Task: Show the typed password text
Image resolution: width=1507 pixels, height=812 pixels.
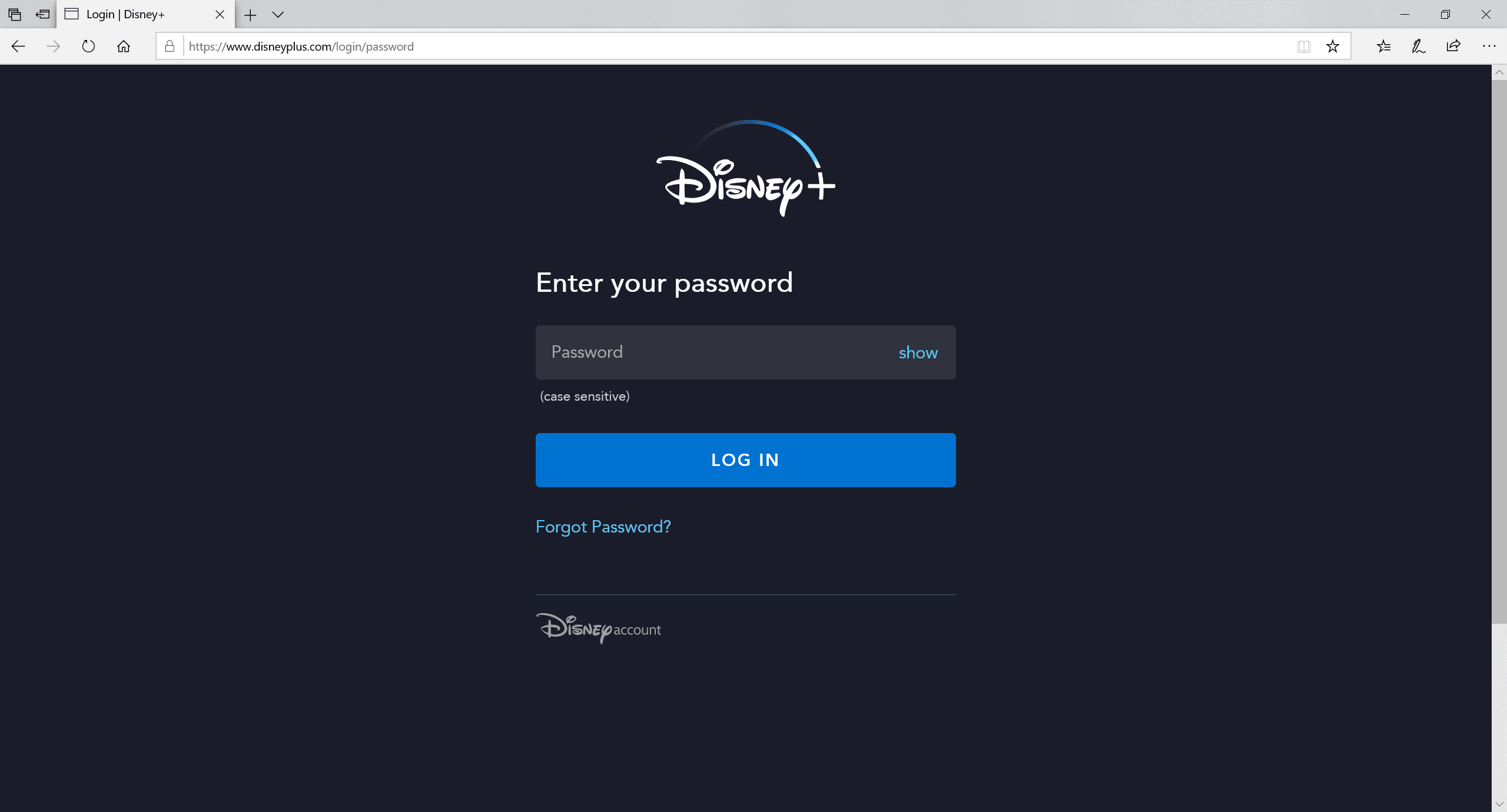Action: (x=917, y=352)
